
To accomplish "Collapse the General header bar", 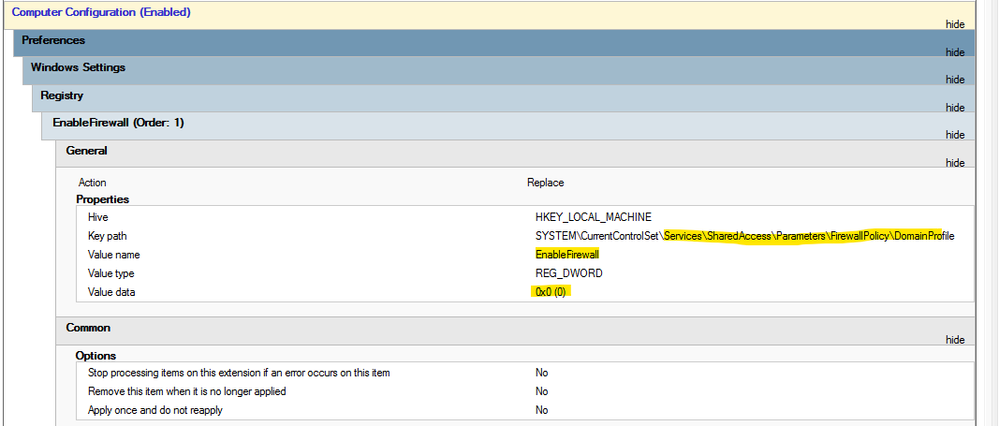I will tap(515, 153).
